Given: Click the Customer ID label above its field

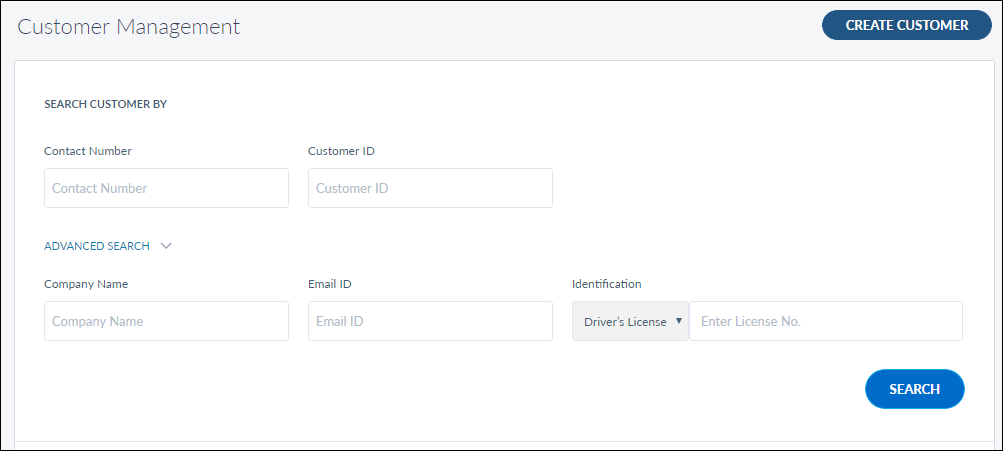Looking at the screenshot, I should click(341, 151).
